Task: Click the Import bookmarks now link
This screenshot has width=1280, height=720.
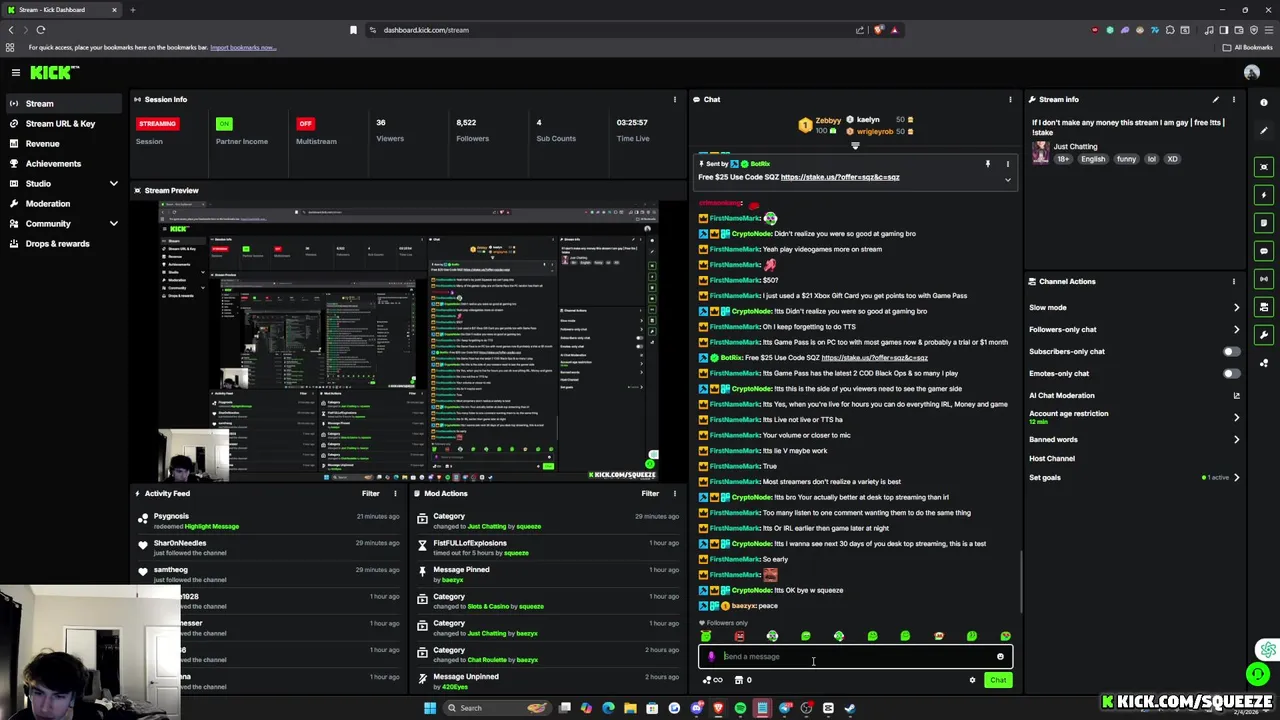Action: (243, 47)
